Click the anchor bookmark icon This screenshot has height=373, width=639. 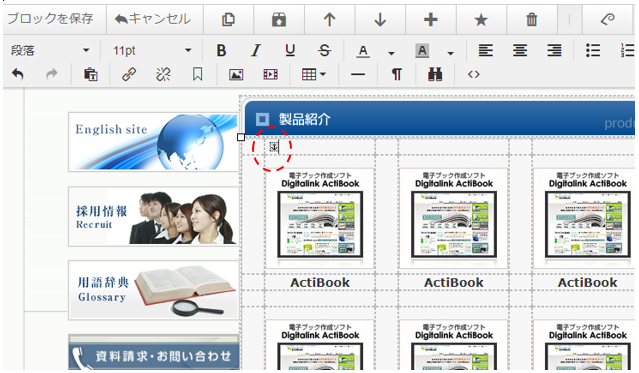point(198,74)
